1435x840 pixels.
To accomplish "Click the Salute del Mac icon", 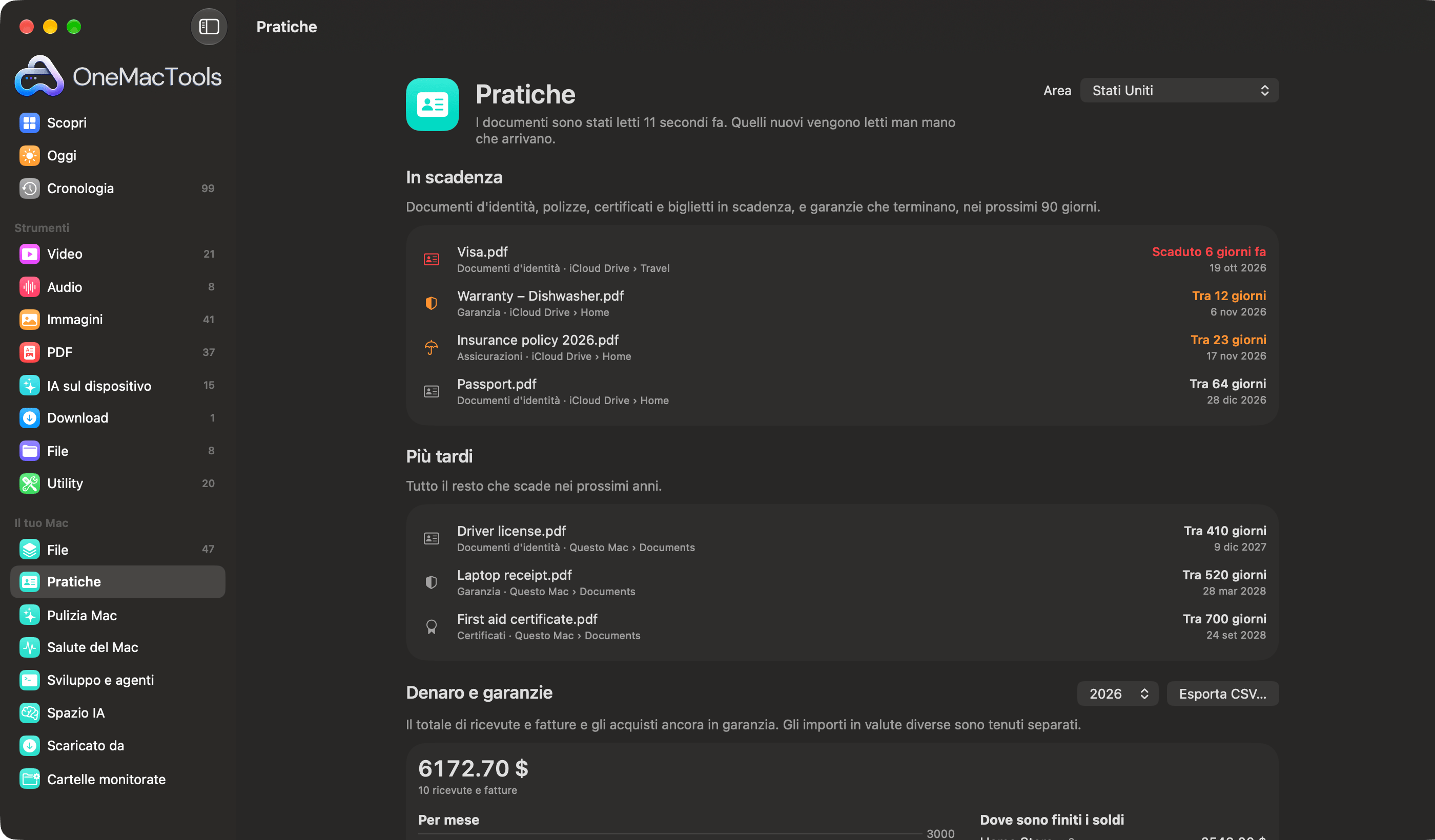I will point(30,647).
